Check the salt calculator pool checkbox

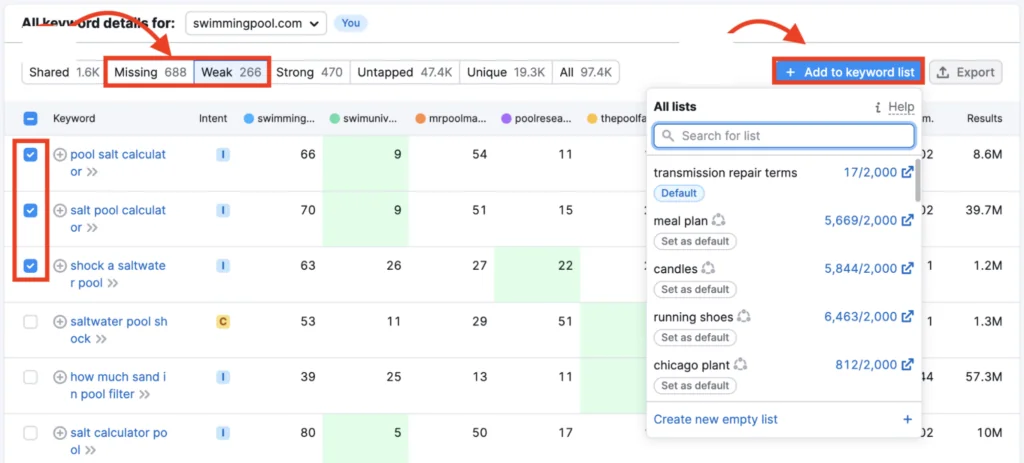click(31, 432)
